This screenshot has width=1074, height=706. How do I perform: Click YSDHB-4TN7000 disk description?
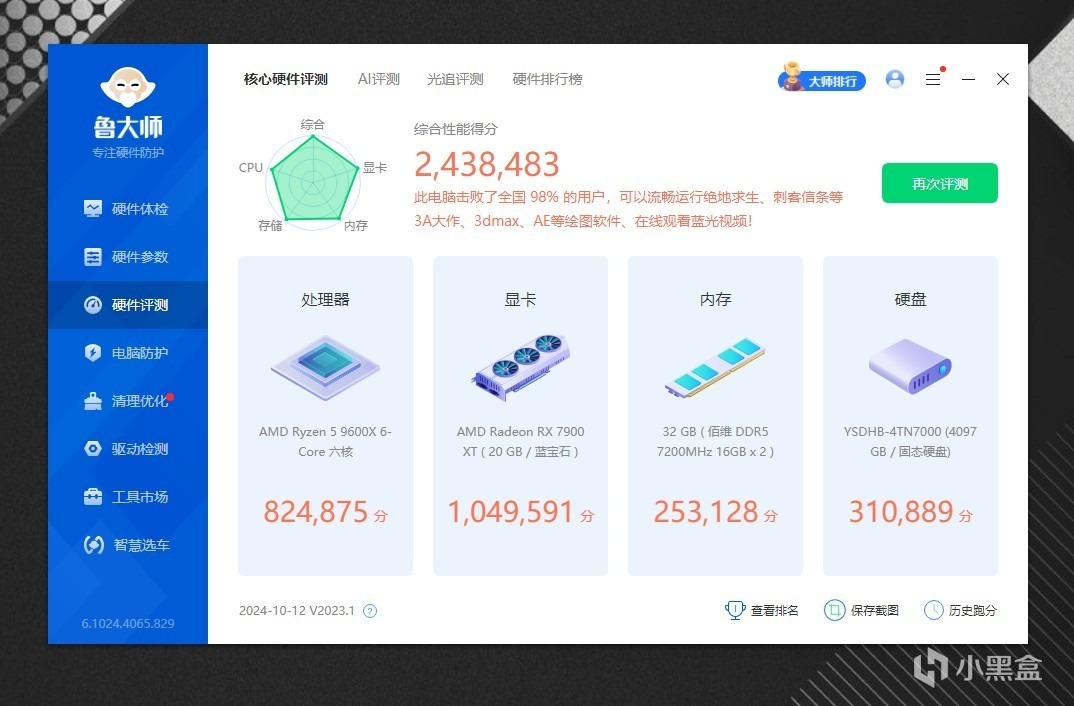pyautogui.click(x=910, y=442)
